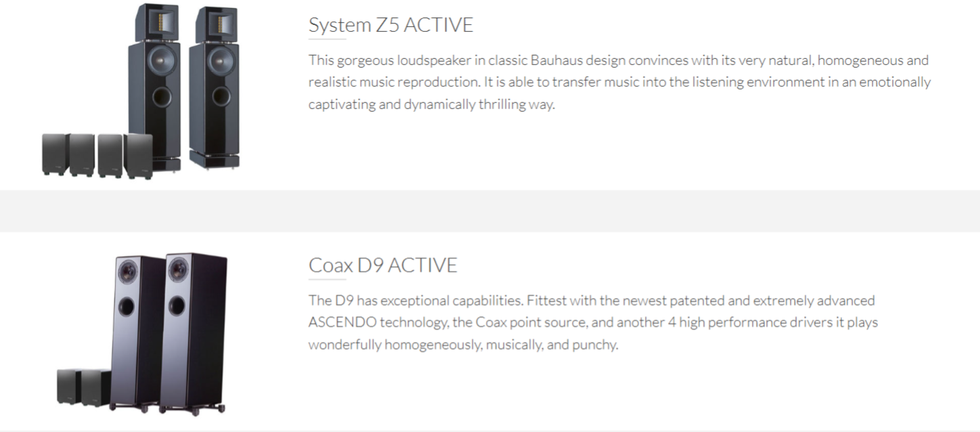
Task: Click the woofer driver on left Z5 tower
Action: click(161, 61)
